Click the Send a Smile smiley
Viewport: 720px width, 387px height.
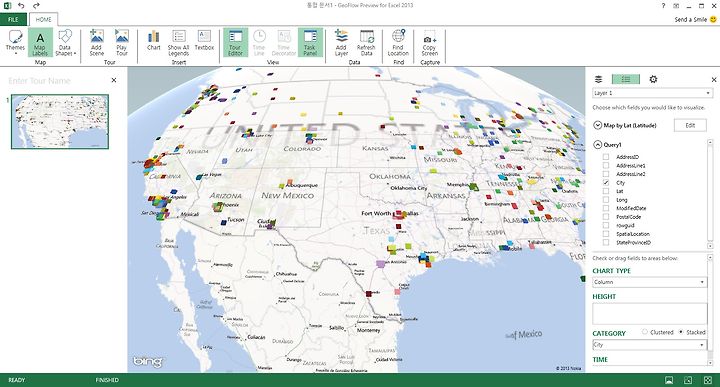[713, 19]
